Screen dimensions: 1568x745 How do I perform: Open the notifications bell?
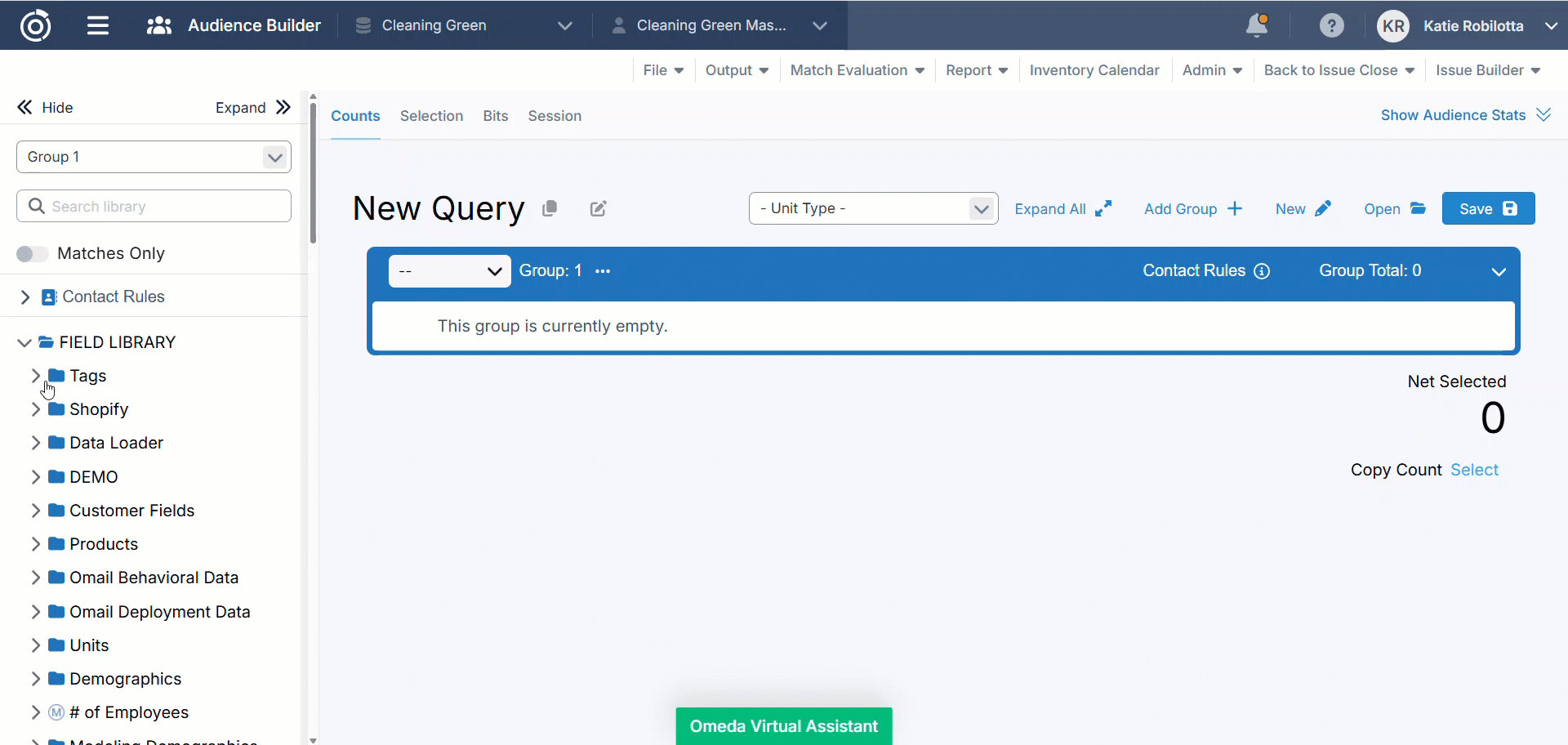point(1257,25)
